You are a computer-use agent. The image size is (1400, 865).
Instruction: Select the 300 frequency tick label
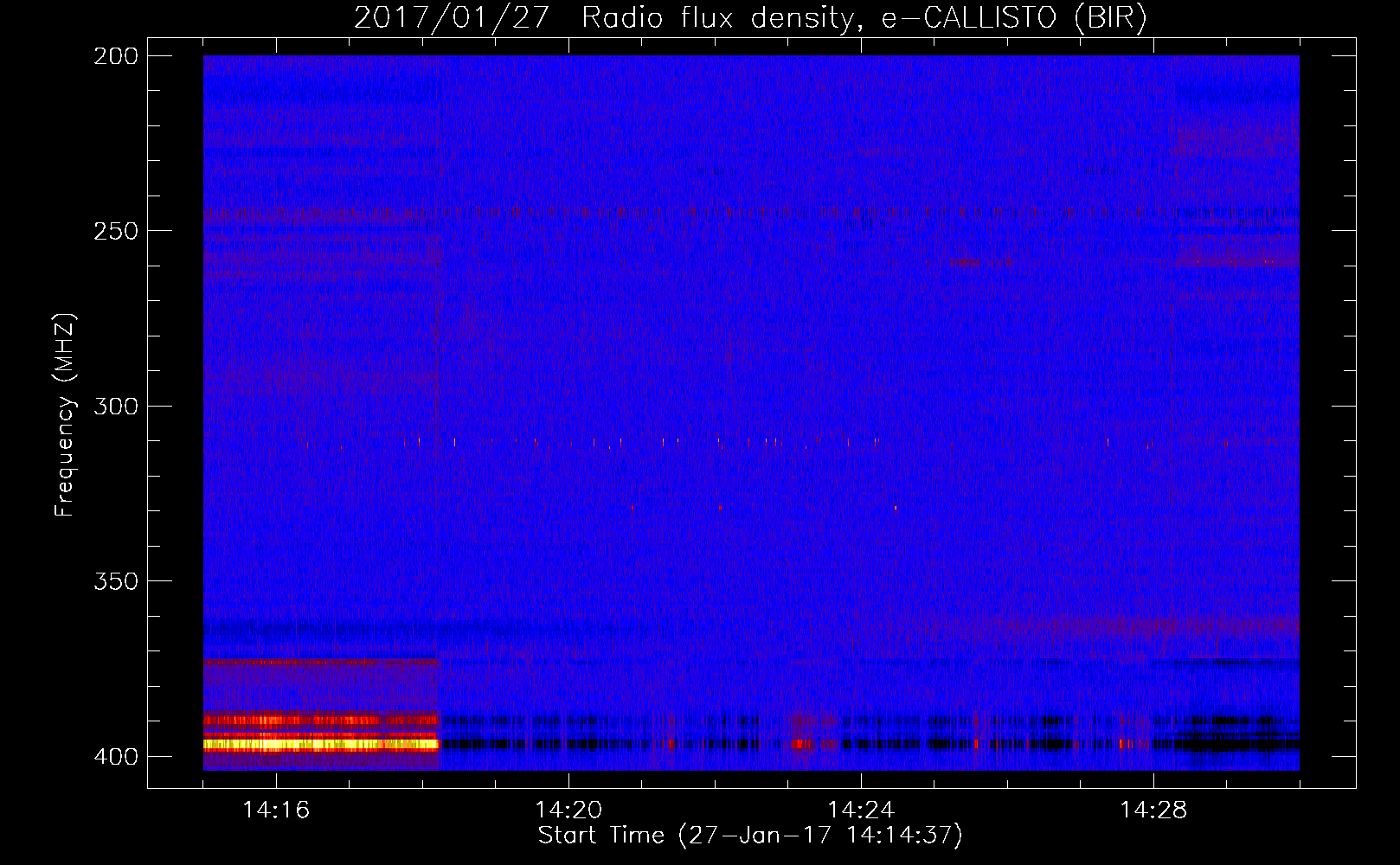116,407
